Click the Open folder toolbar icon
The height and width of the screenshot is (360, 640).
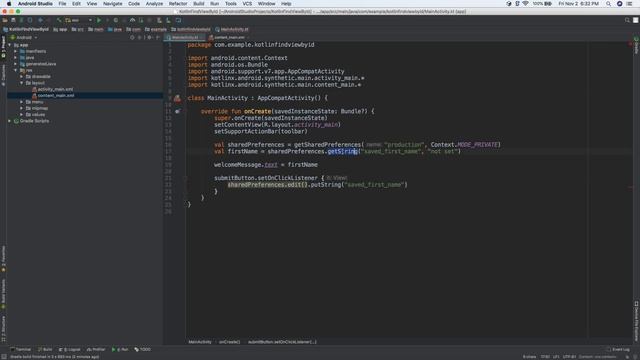tap(5, 20)
